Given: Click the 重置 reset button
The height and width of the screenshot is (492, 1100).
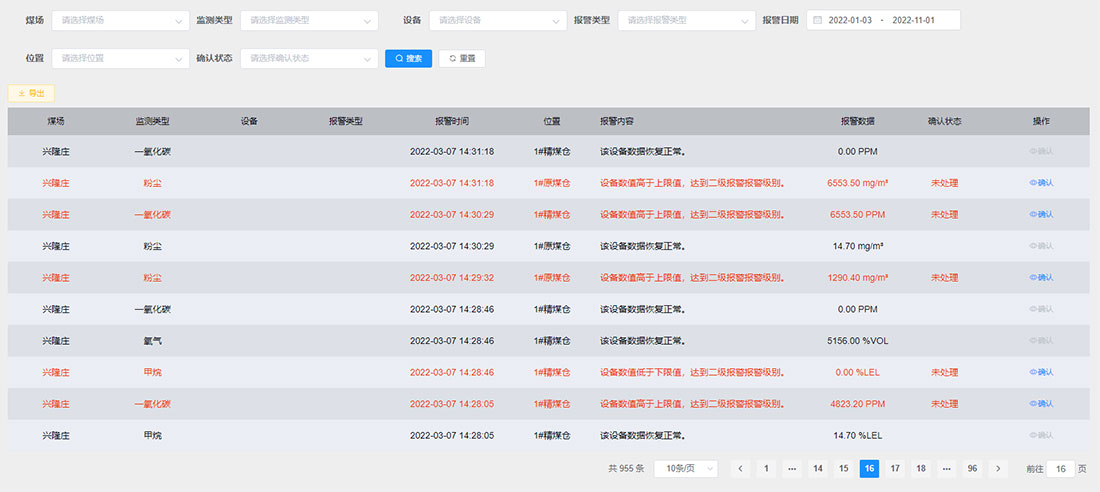Looking at the screenshot, I should [462, 59].
